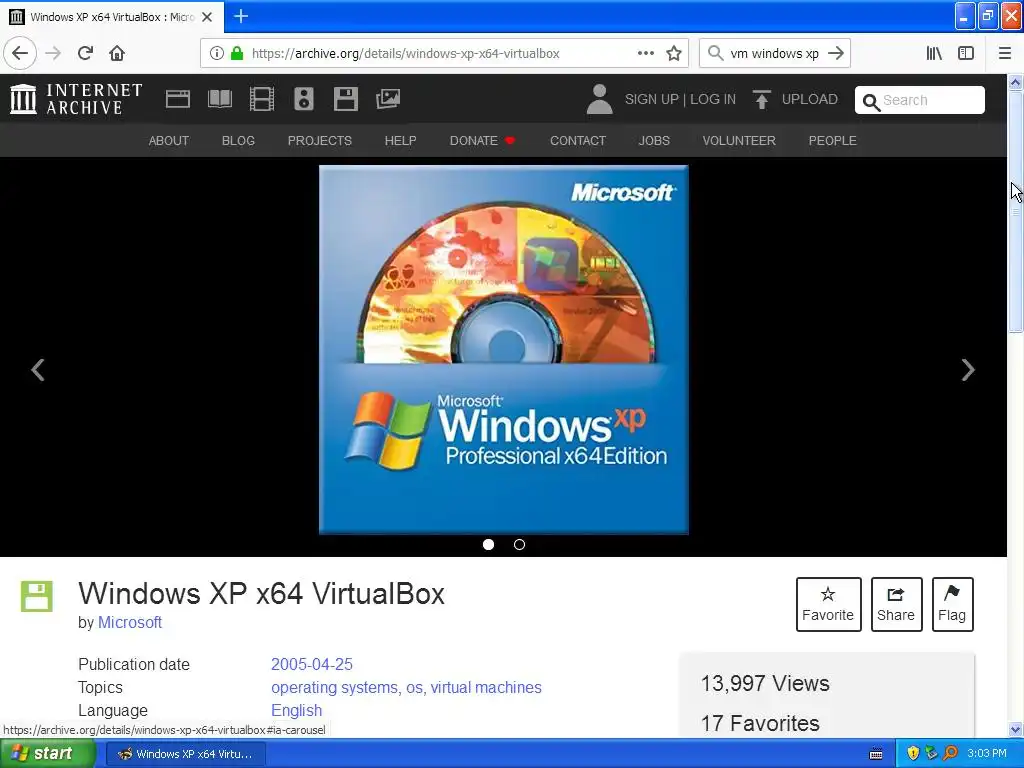Open the Internet Archive Web icon
The height and width of the screenshot is (768, 1024).
[178, 99]
